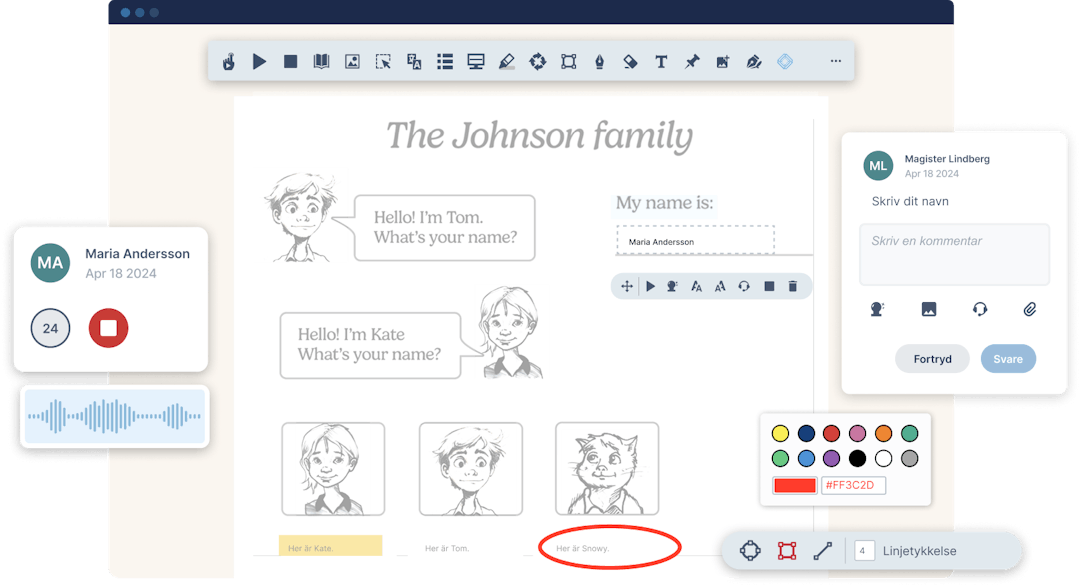This screenshot has width=1080, height=586.
Task: Open the bulleted list tool
Action: tap(444, 61)
